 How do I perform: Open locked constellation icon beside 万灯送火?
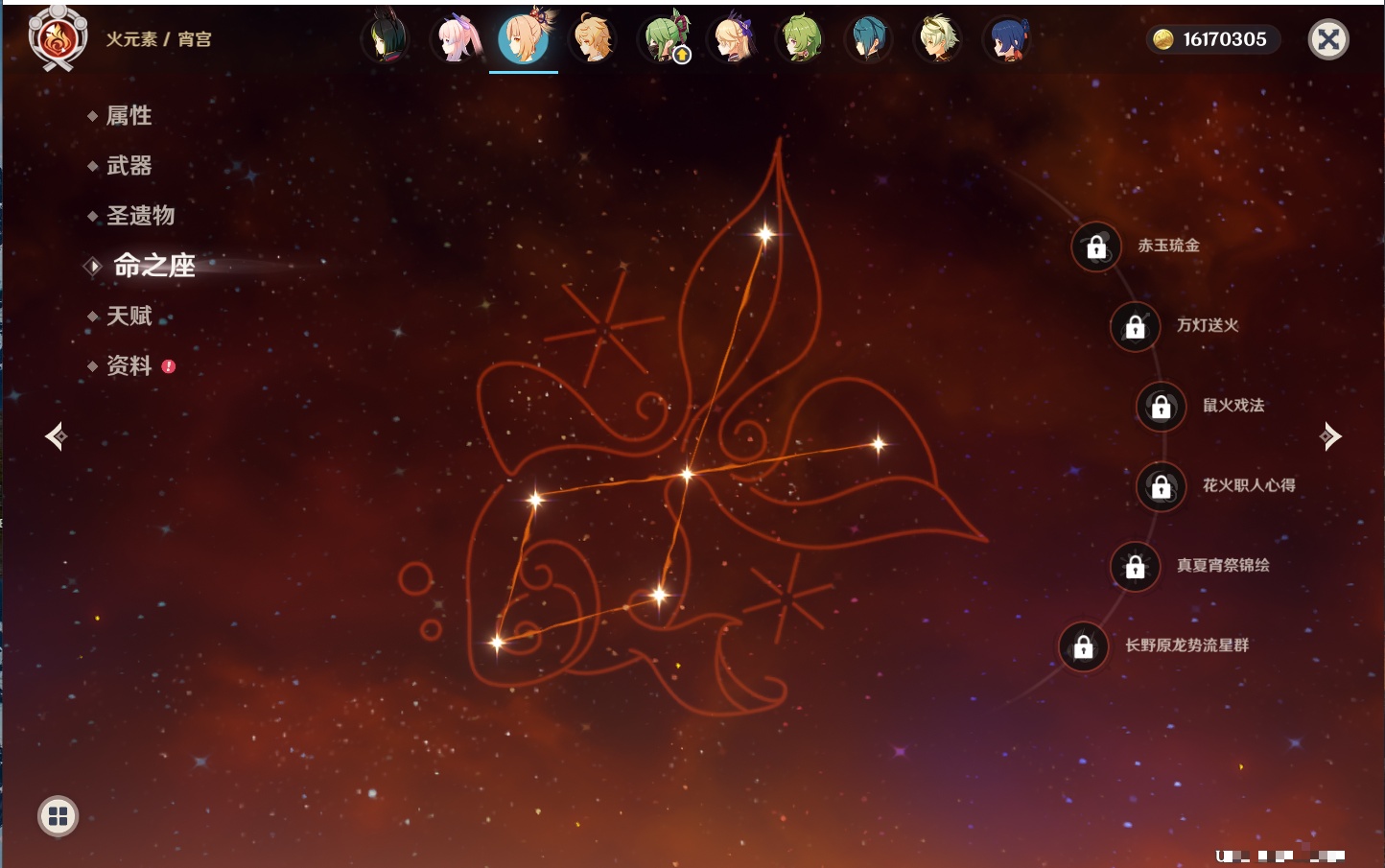tap(1136, 327)
